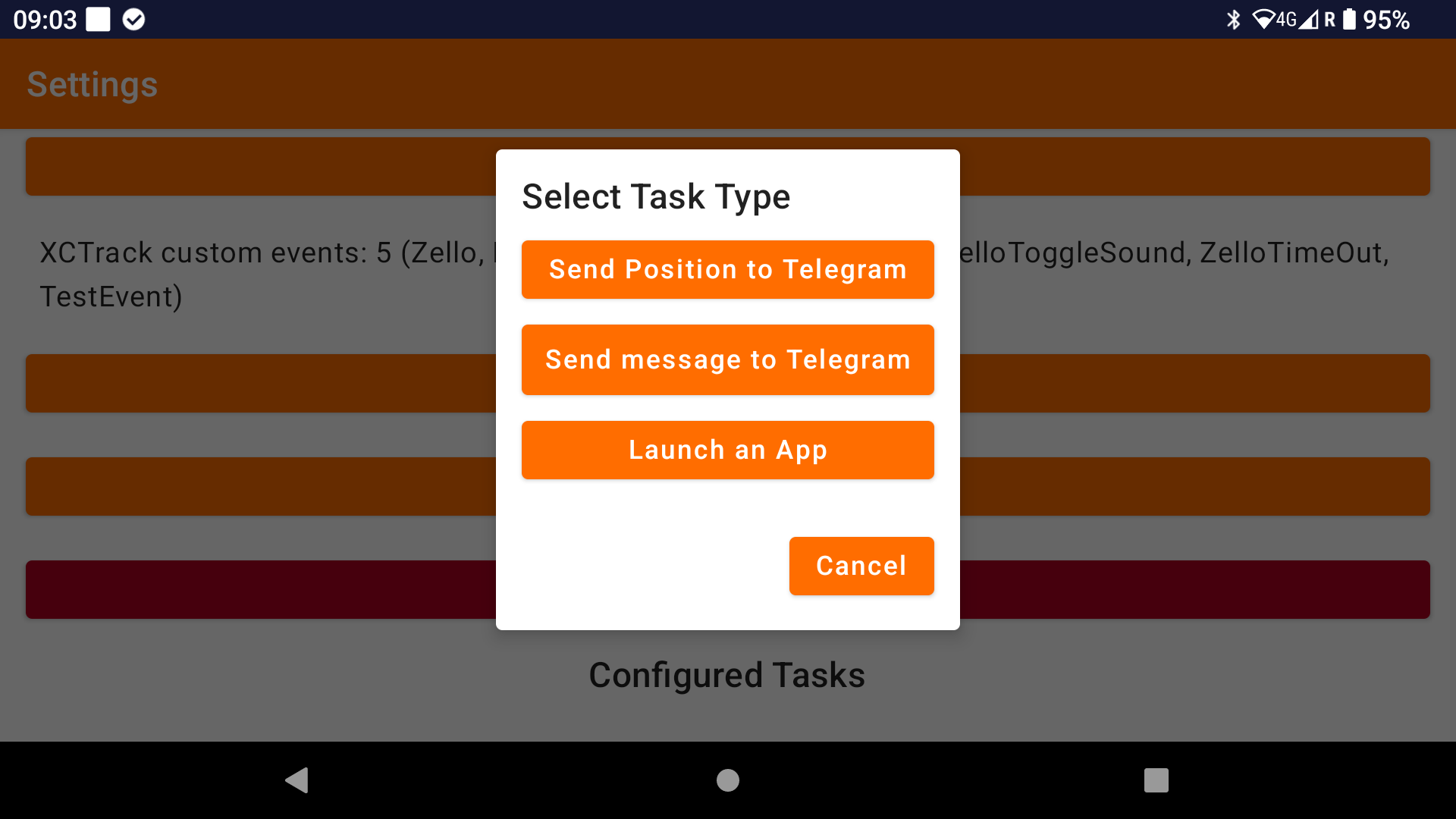Screen dimensions: 1456x819
Task: Tap the Select Task Type dialog title
Action: click(x=657, y=196)
